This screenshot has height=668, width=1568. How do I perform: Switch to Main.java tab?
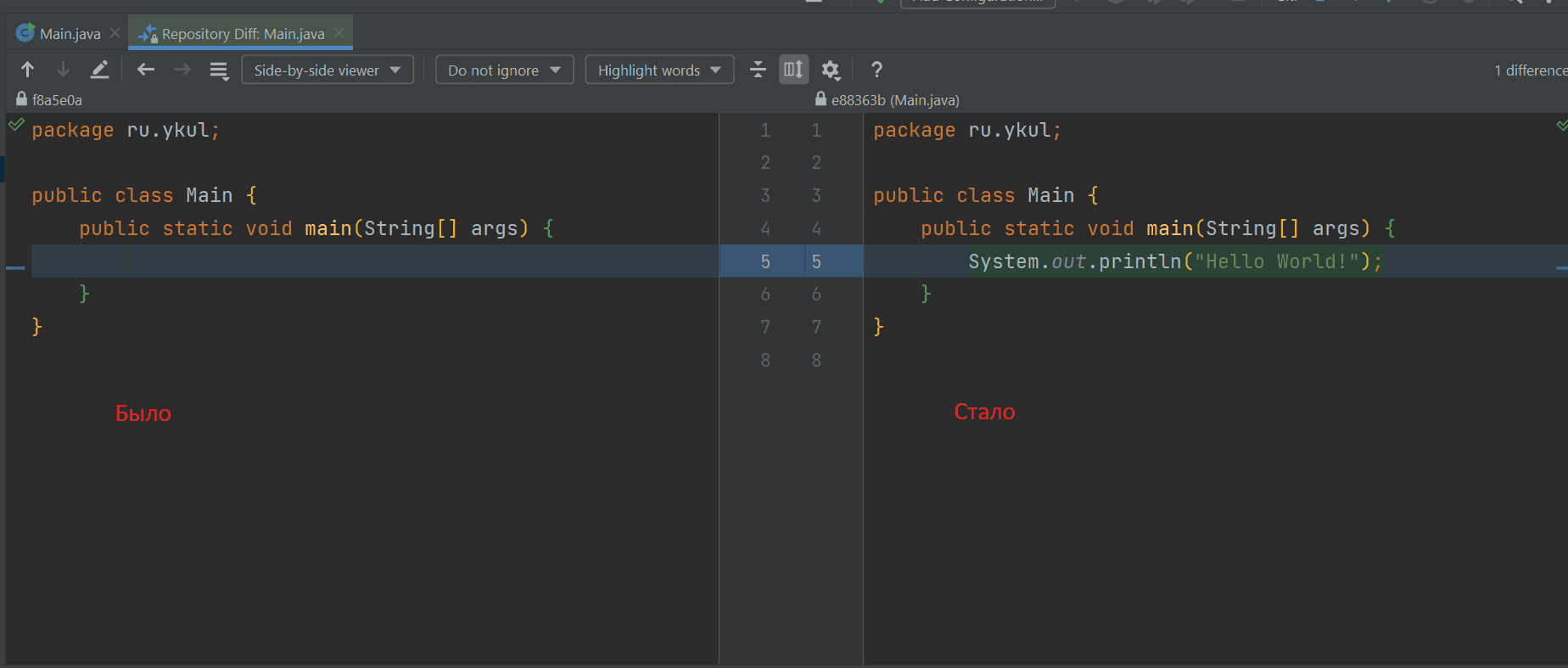(x=70, y=34)
